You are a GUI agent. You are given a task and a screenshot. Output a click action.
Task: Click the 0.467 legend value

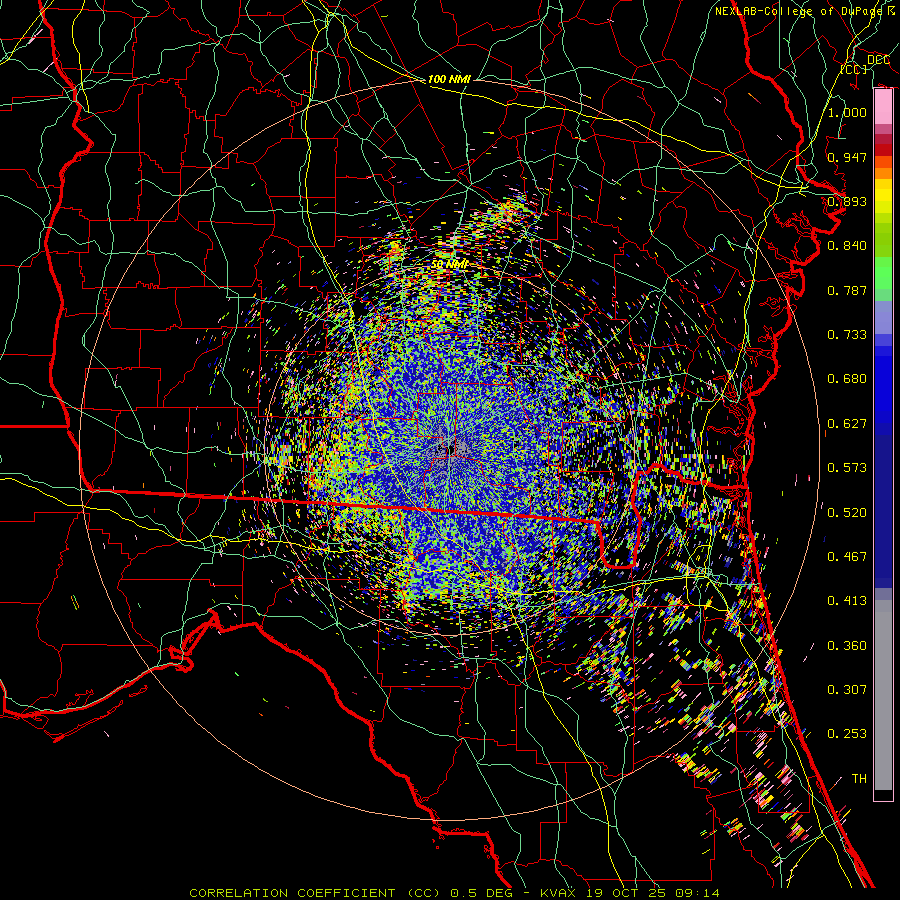click(x=847, y=557)
